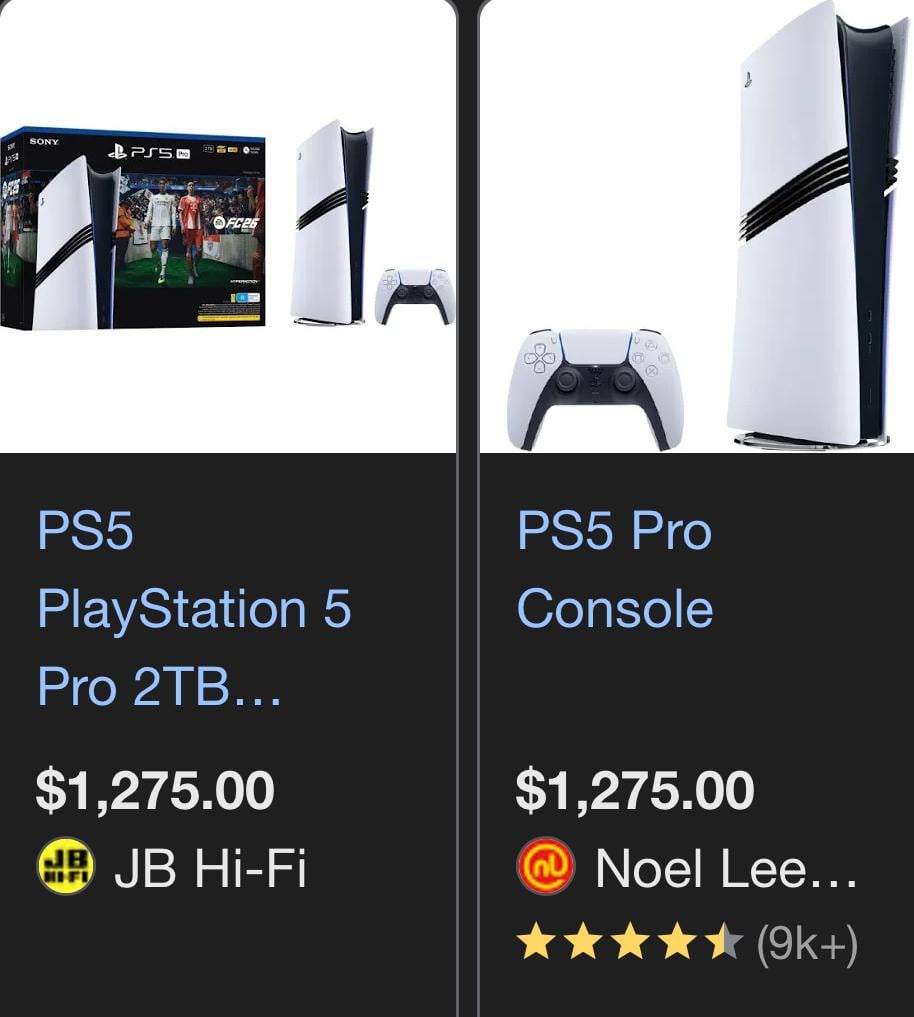The width and height of the screenshot is (914, 1017).
Task: View the (9k+) review count
Action: tap(807, 944)
